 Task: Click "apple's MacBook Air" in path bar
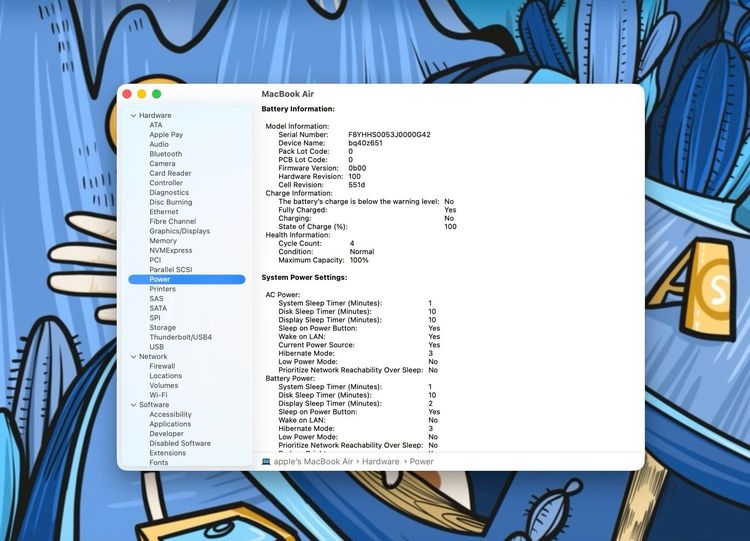(314, 462)
